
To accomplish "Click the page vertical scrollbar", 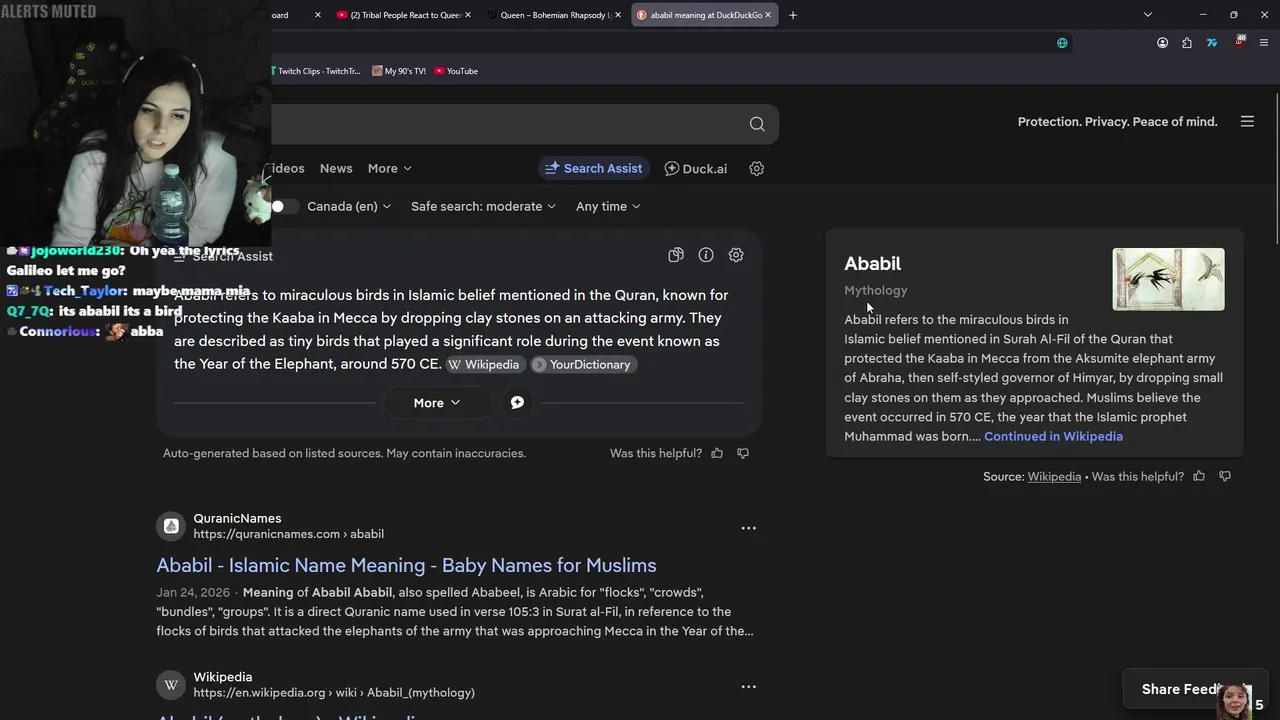I will tap(1276, 167).
